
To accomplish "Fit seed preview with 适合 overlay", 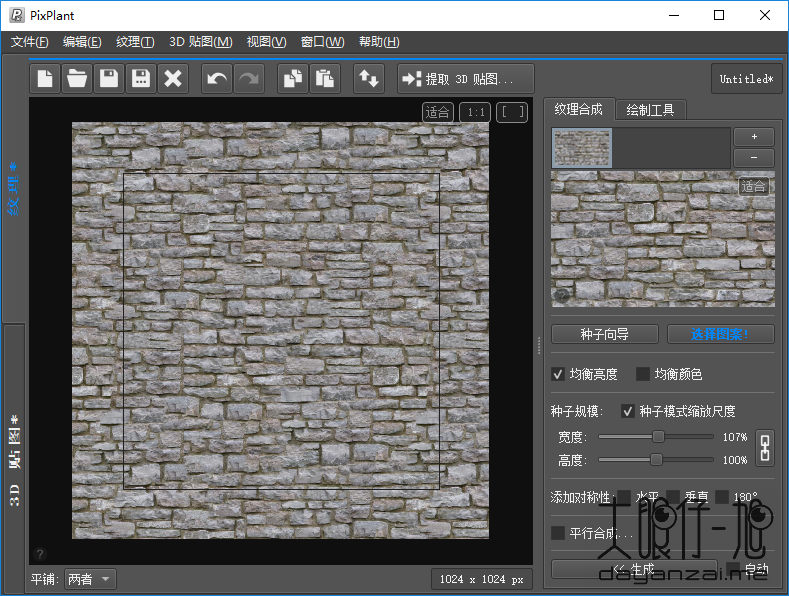I will (x=753, y=186).
